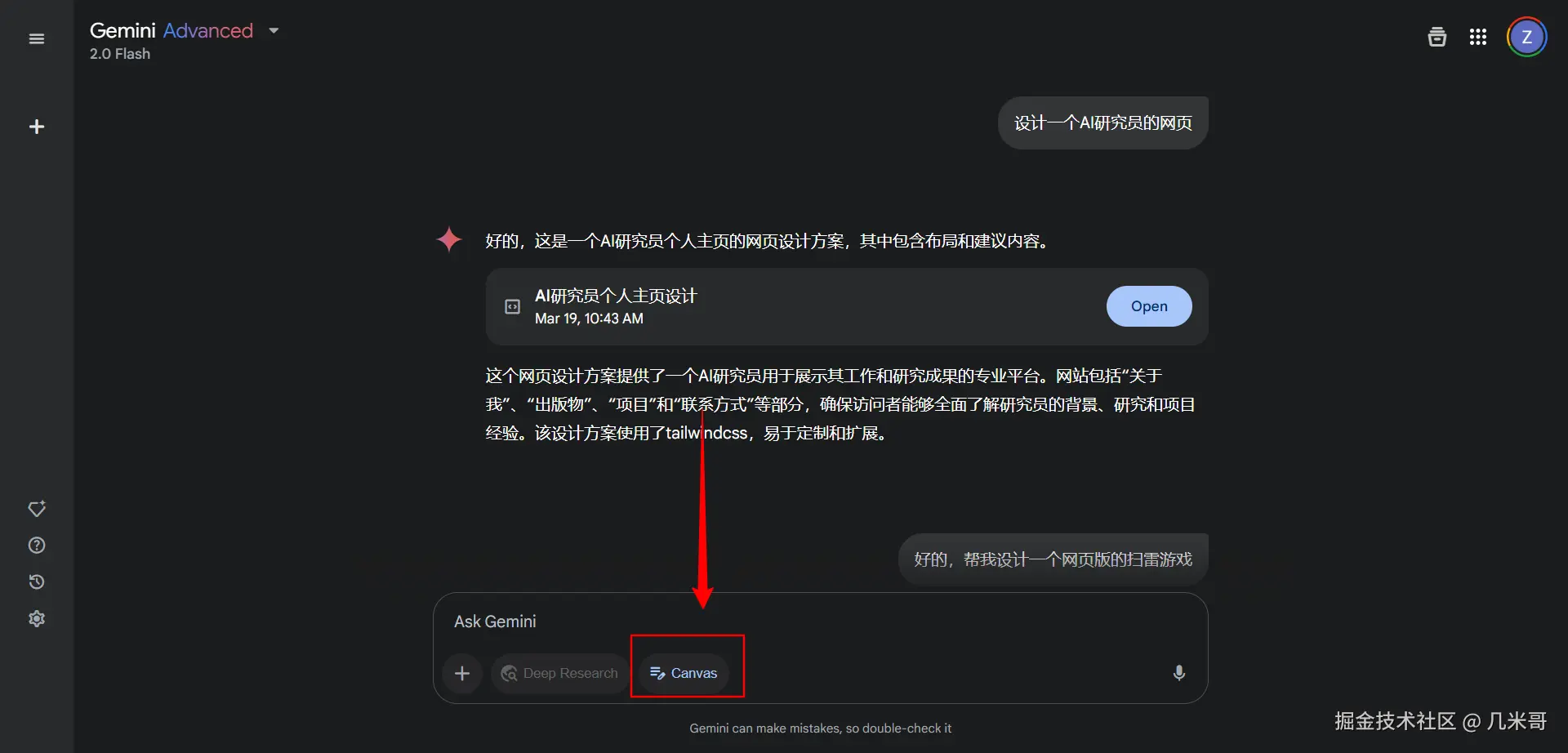Open Help question mark icon
Image resolution: width=1568 pixels, height=753 pixels.
tap(36, 546)
